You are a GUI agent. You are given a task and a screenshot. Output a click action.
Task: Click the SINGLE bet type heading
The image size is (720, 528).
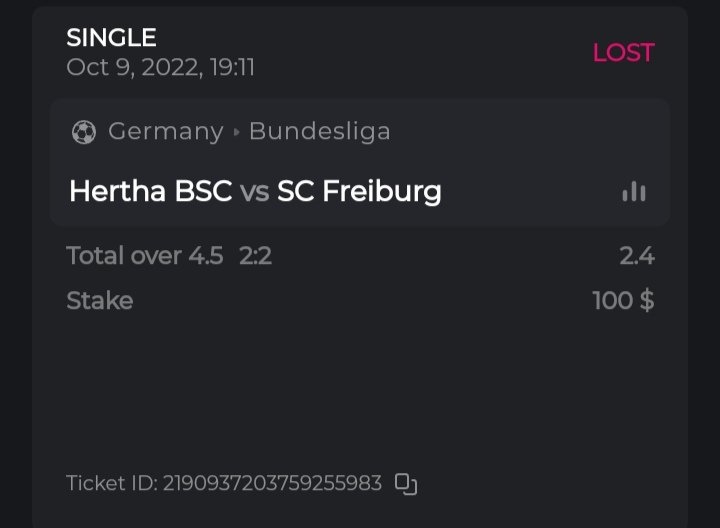point(111,38)
